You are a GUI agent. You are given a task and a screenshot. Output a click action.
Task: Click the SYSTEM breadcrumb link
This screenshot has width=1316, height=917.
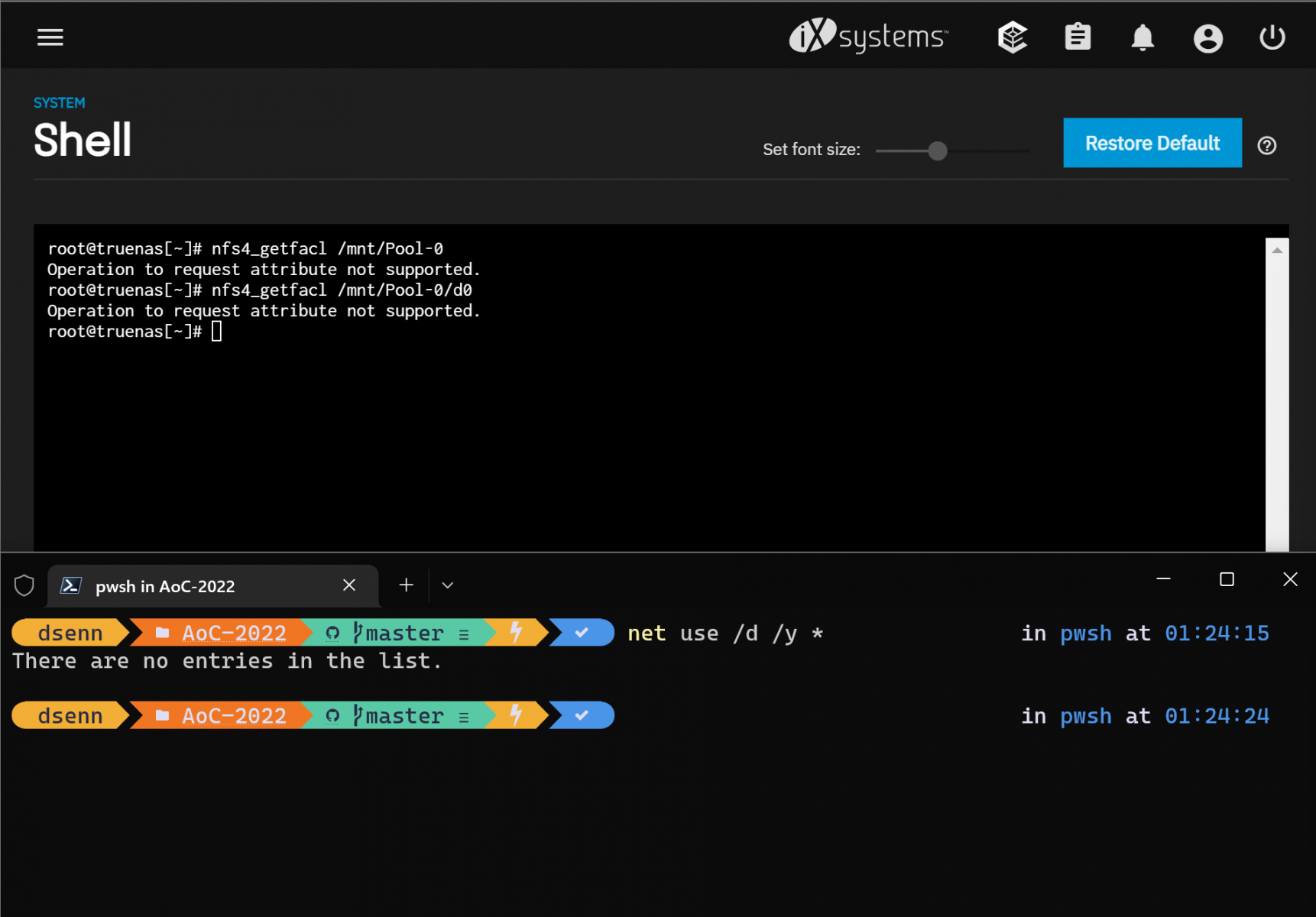[x=59, y=102]
